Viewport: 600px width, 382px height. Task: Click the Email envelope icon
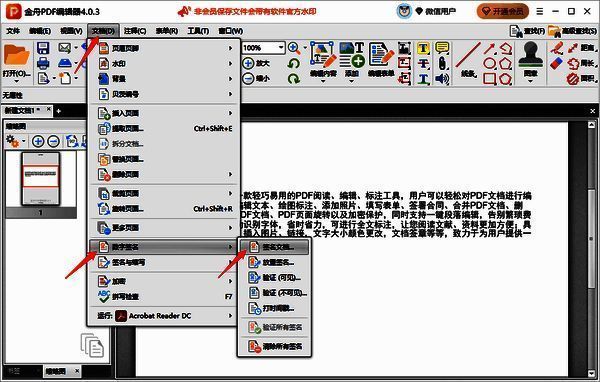[x=65, y=48]
